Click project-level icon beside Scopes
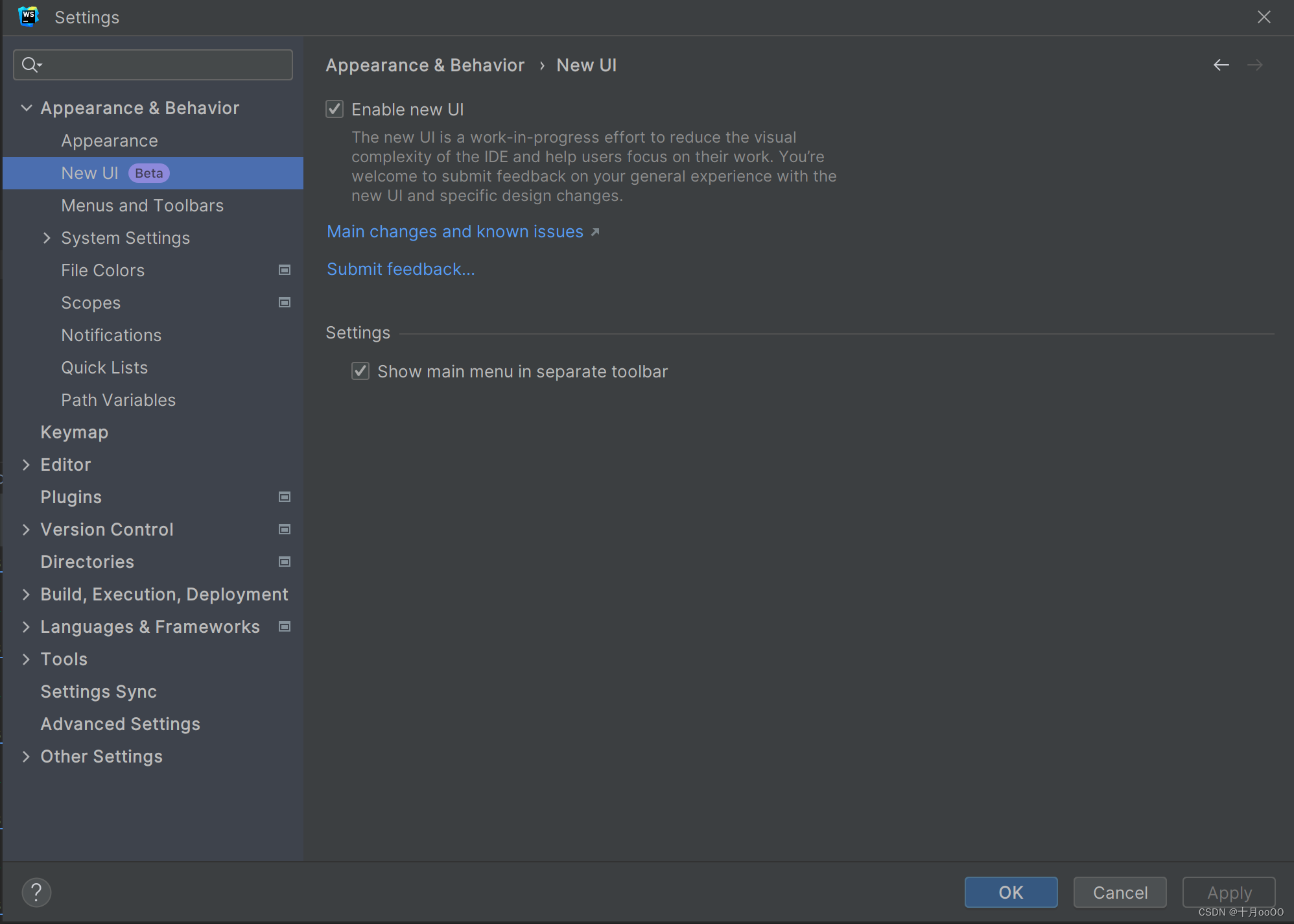Screen dimensions: 1294x924 click(x=284, y=302)
